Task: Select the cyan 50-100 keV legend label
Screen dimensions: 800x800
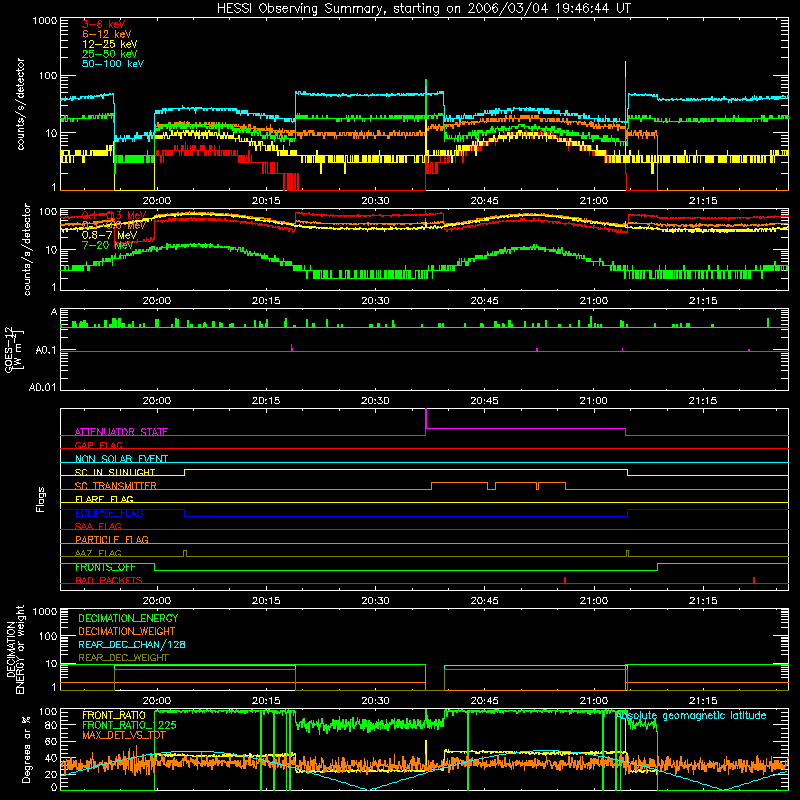Action: point(112,64)
